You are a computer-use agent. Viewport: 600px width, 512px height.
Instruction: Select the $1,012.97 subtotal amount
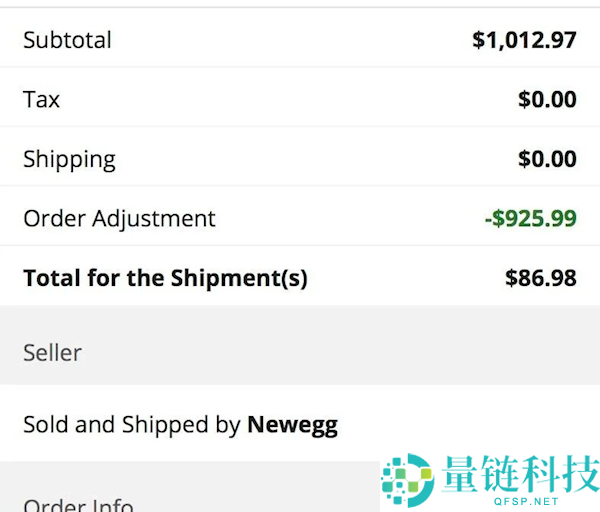(524, 40)
